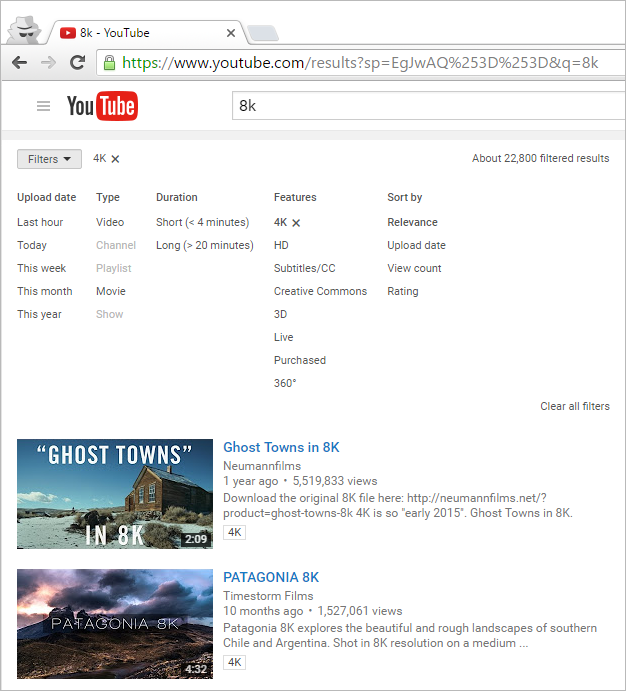Open the Timestorm Films channel

pyautogui.click(x=268, y=596)
